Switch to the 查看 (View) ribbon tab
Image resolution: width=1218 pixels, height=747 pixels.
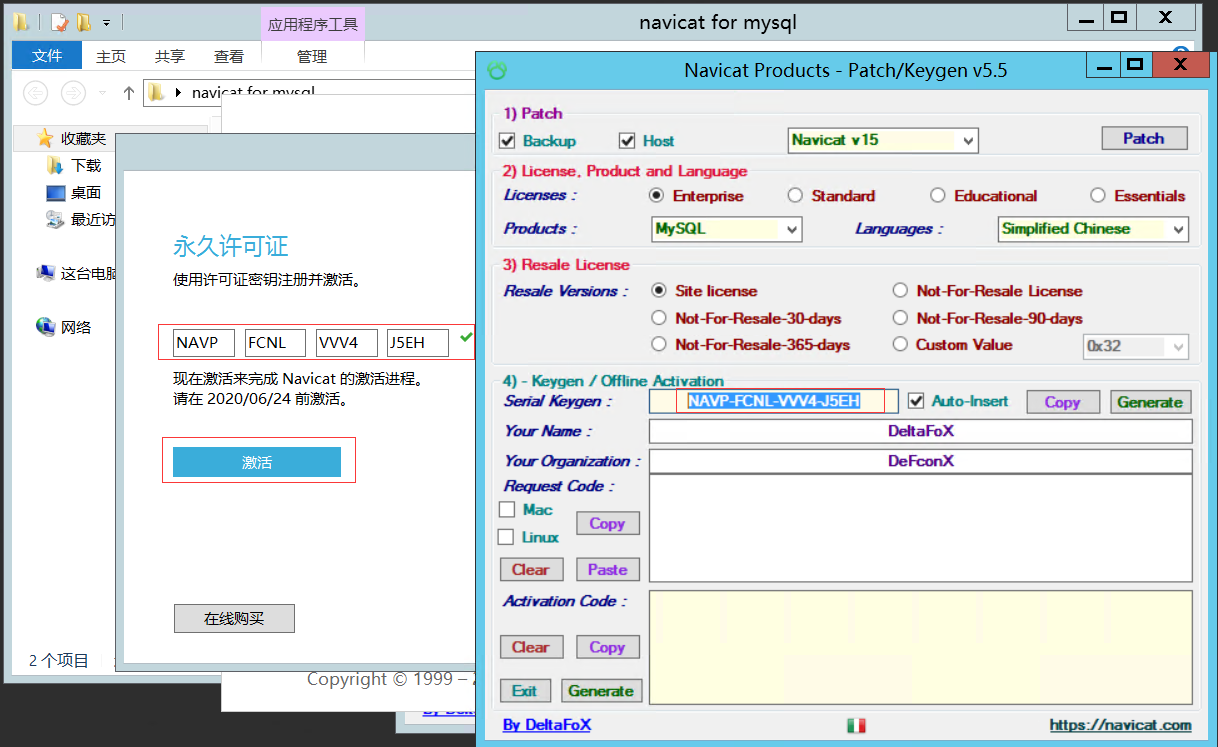(x=229, y=57)
